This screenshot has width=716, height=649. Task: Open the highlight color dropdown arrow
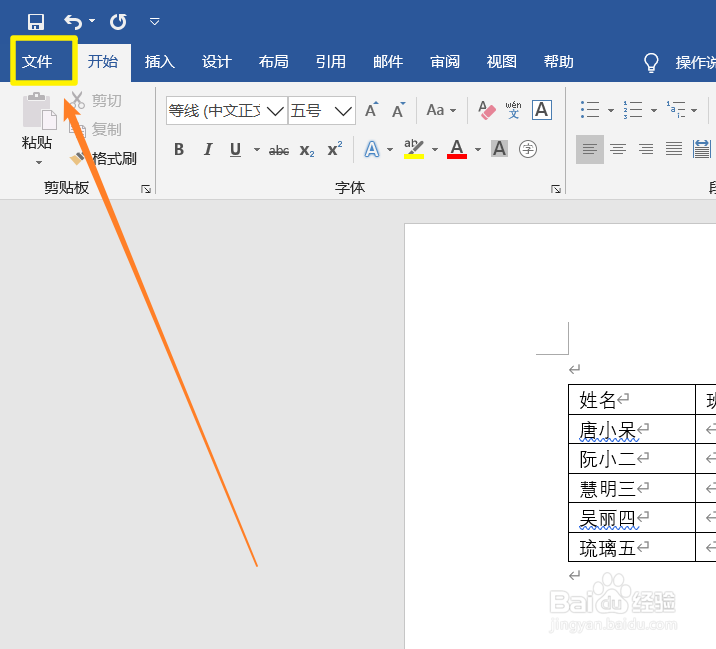[x=435, y=149]
